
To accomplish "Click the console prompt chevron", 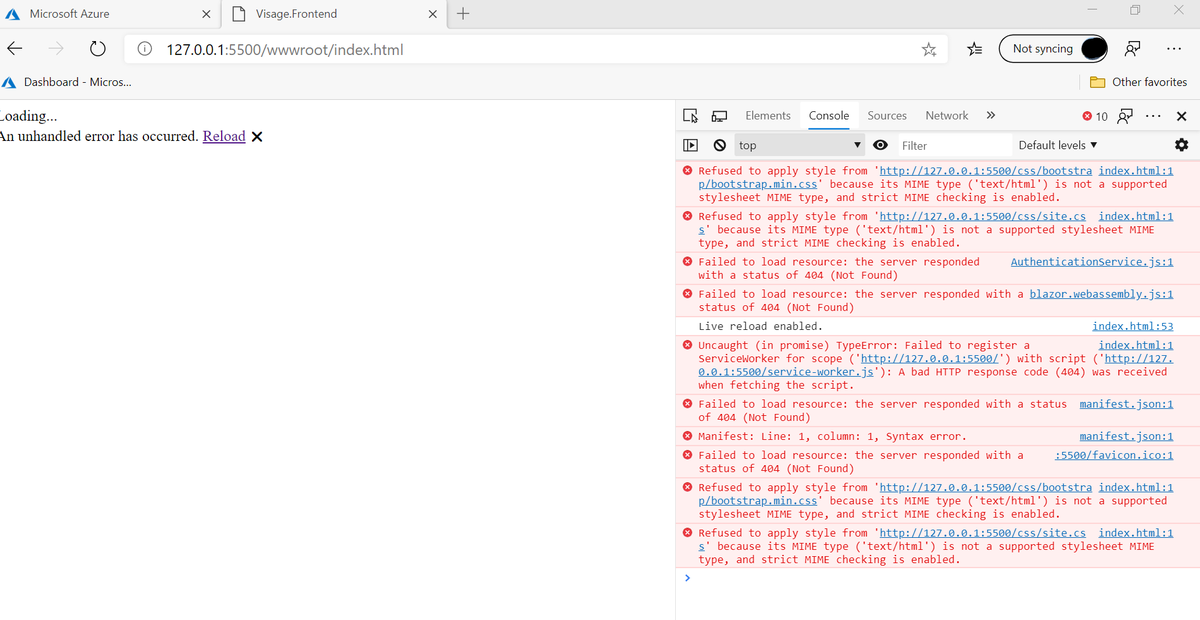I will pos(687,578).
